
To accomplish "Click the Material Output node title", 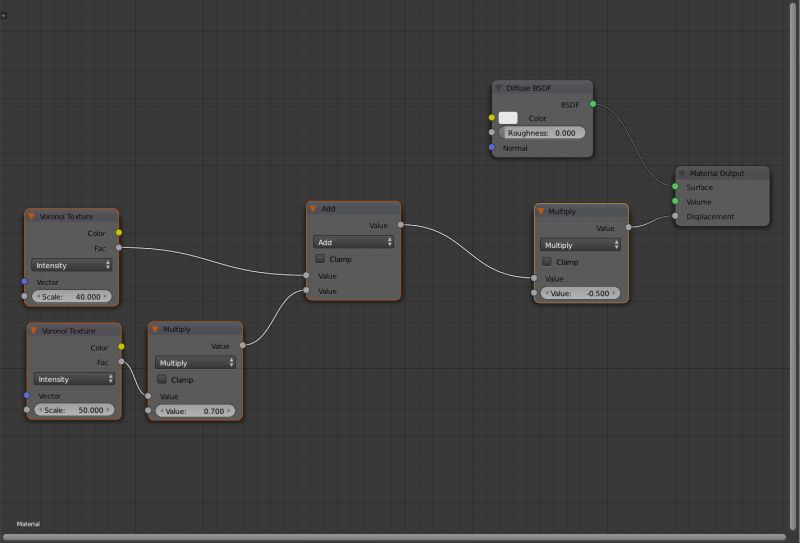I will point(717,174).
